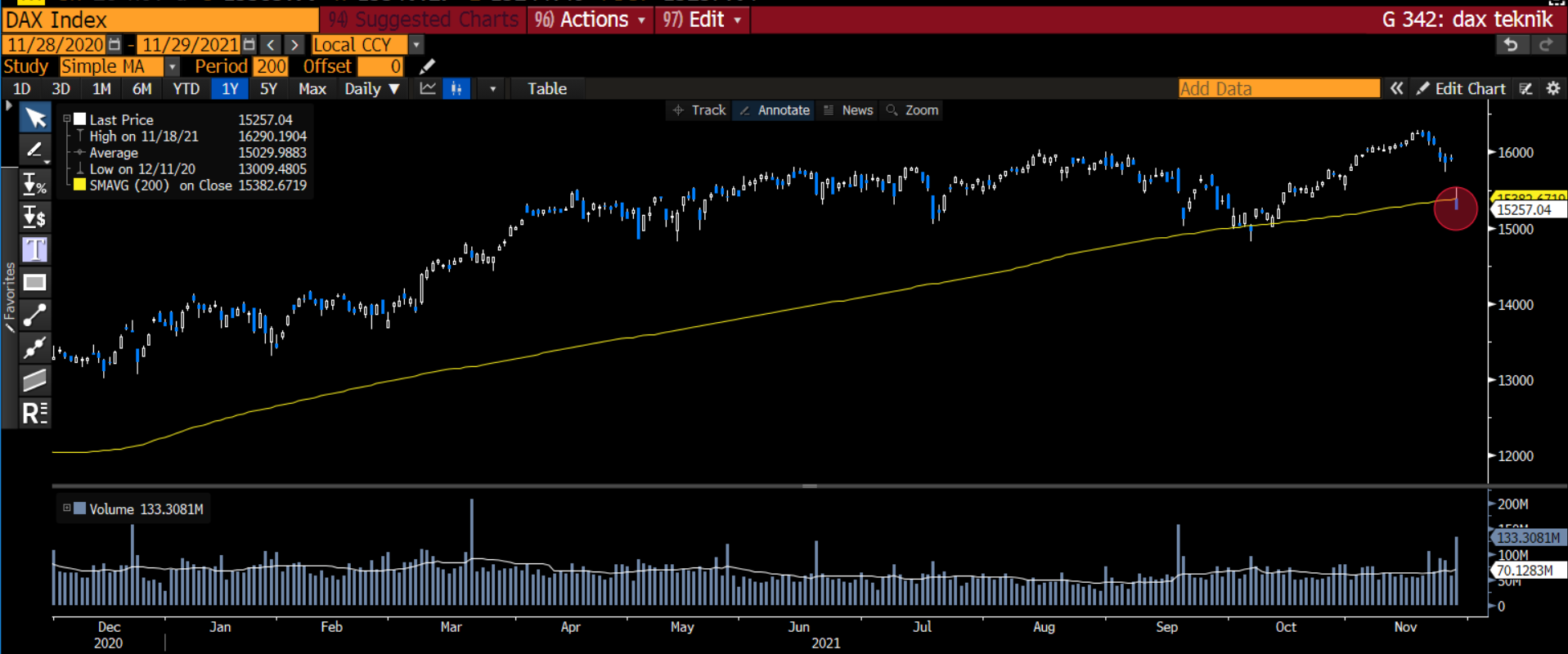This screenshot has height=654, width=1568.
Task: Click the white Last Price color swatch
Action: tap(80, 119)
